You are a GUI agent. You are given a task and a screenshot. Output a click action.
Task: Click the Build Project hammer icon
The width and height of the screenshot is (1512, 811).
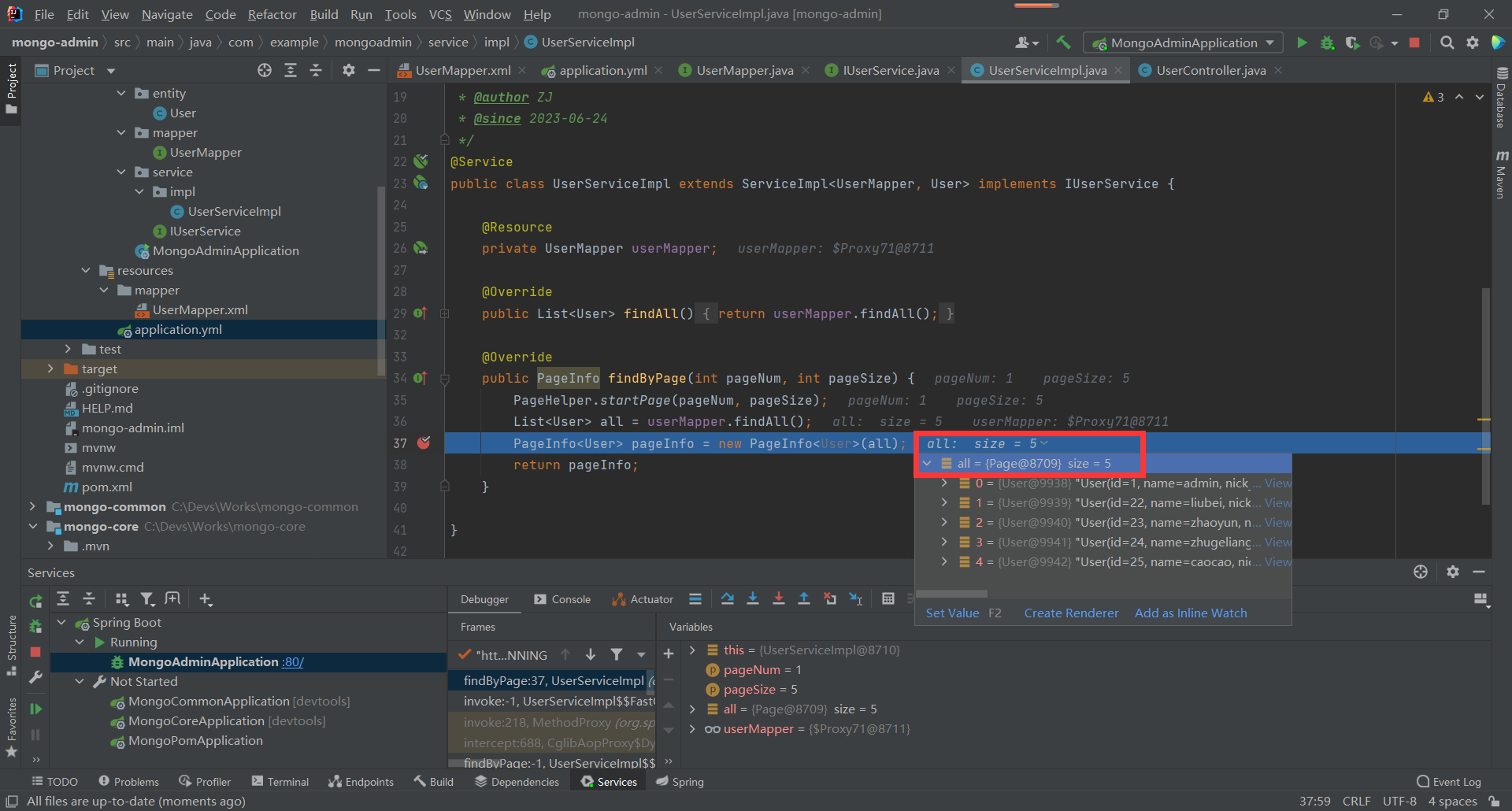[1063, 43]
